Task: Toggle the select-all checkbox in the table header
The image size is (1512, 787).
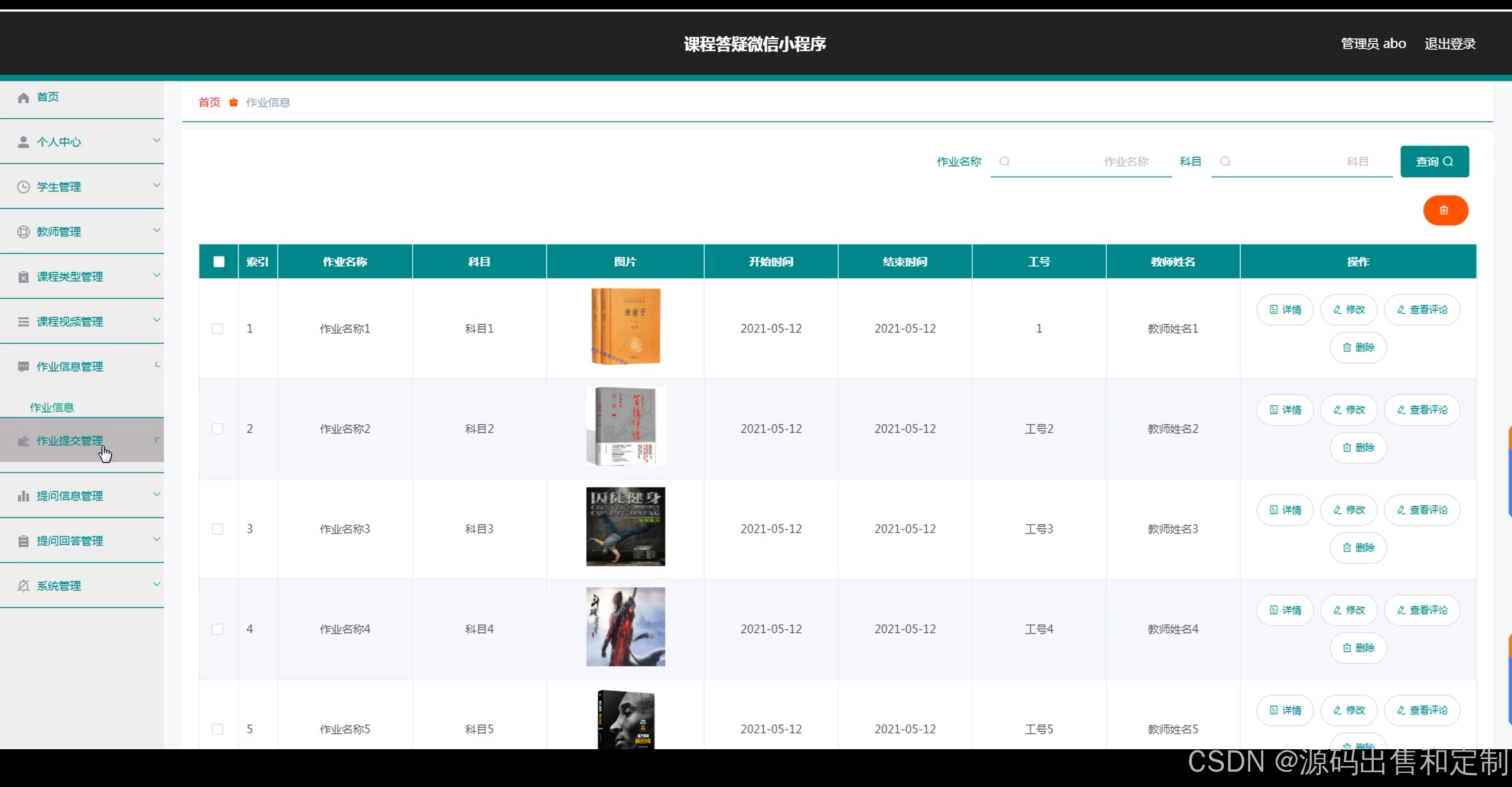Action: coord(219,262)
